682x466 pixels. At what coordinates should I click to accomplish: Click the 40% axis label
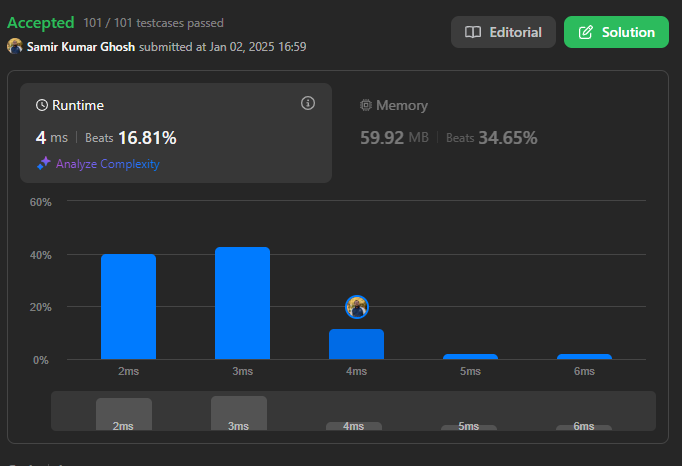point(40,255)
